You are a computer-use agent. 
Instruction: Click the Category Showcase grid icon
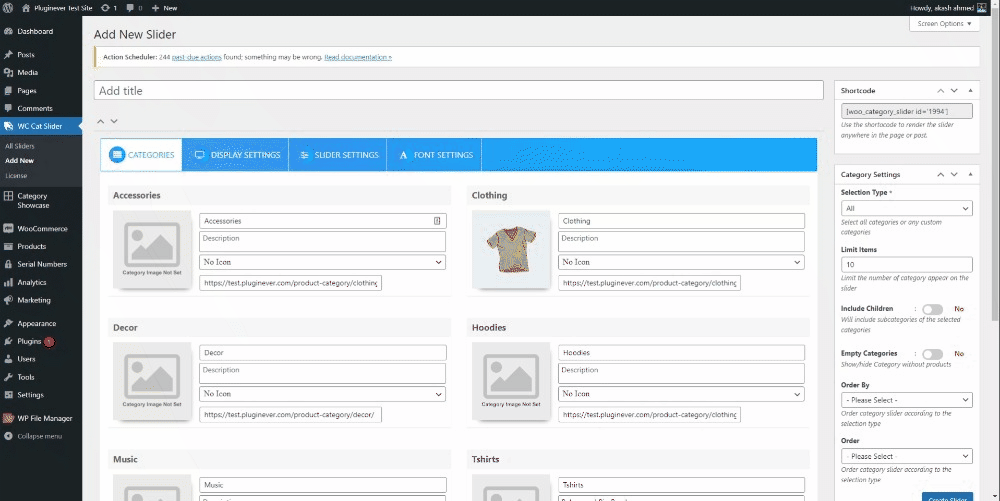(x=8, y=196)
